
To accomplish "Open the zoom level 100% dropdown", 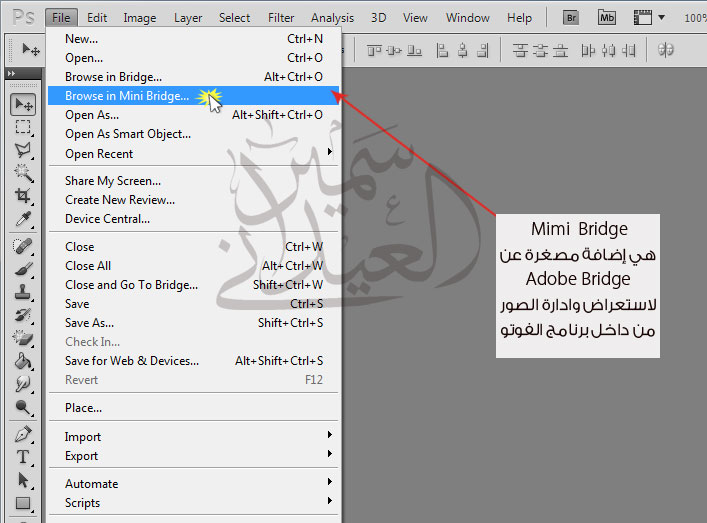I will click(x=695, y=18).
